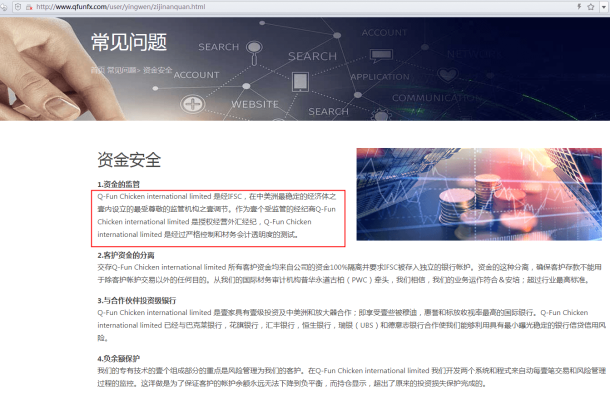This screenshot has height=404, width=610.
Task: Bookmark page with the star icon
Action: [x=591, y=7]
